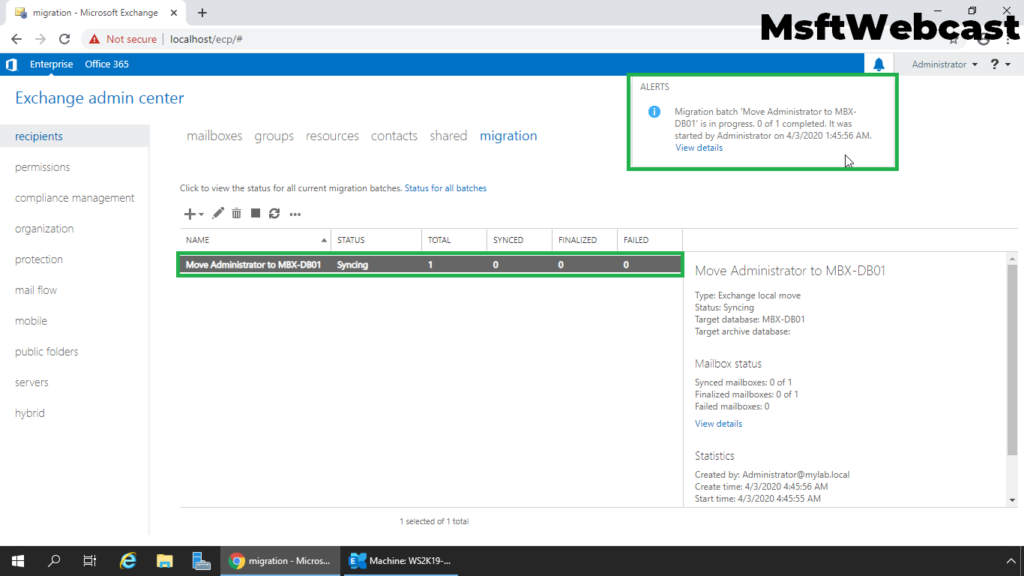Viewport: 1024px width, 576px height.
Task: Sort by the TOTAL column header
Action: point(454,240)
